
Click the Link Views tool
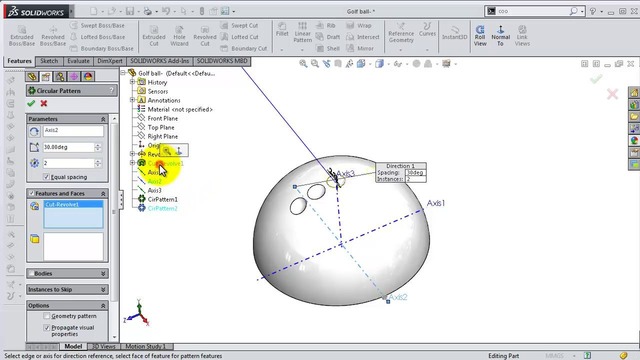click(x=522, y=36)
